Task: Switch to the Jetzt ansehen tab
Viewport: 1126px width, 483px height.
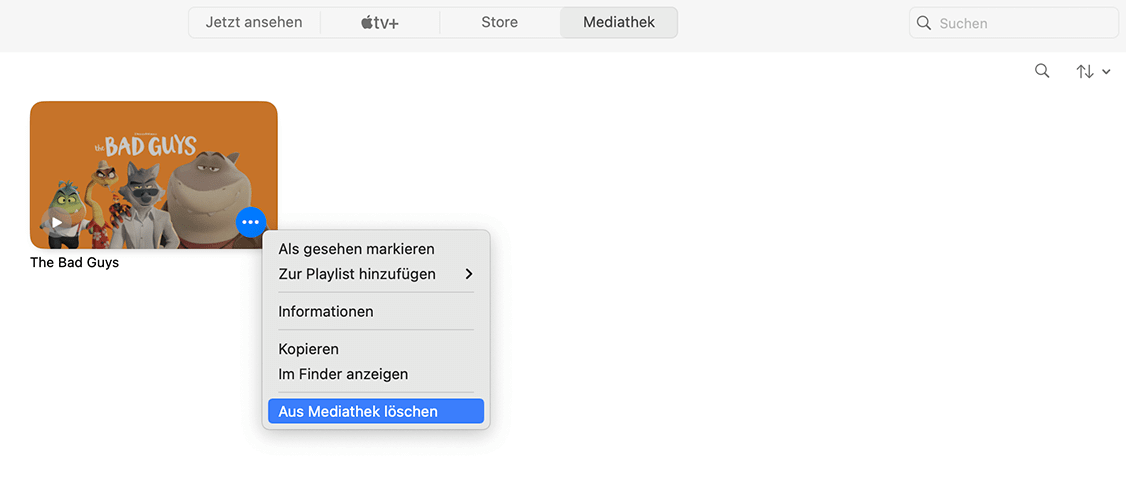Action: [254, 22]
